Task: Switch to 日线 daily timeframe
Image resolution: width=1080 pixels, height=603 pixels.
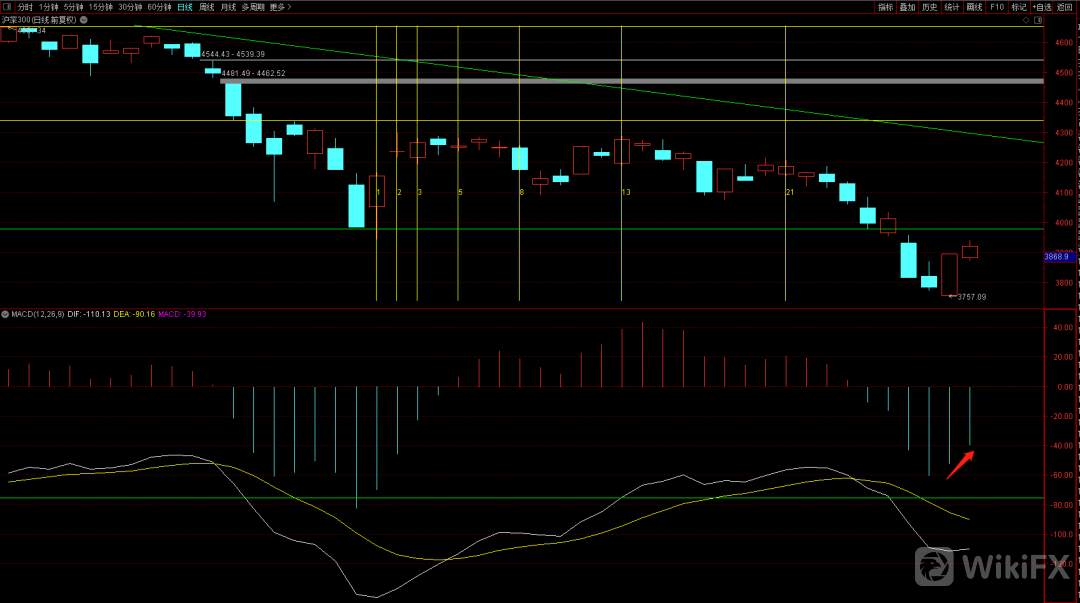Action: tap(184, 7)
